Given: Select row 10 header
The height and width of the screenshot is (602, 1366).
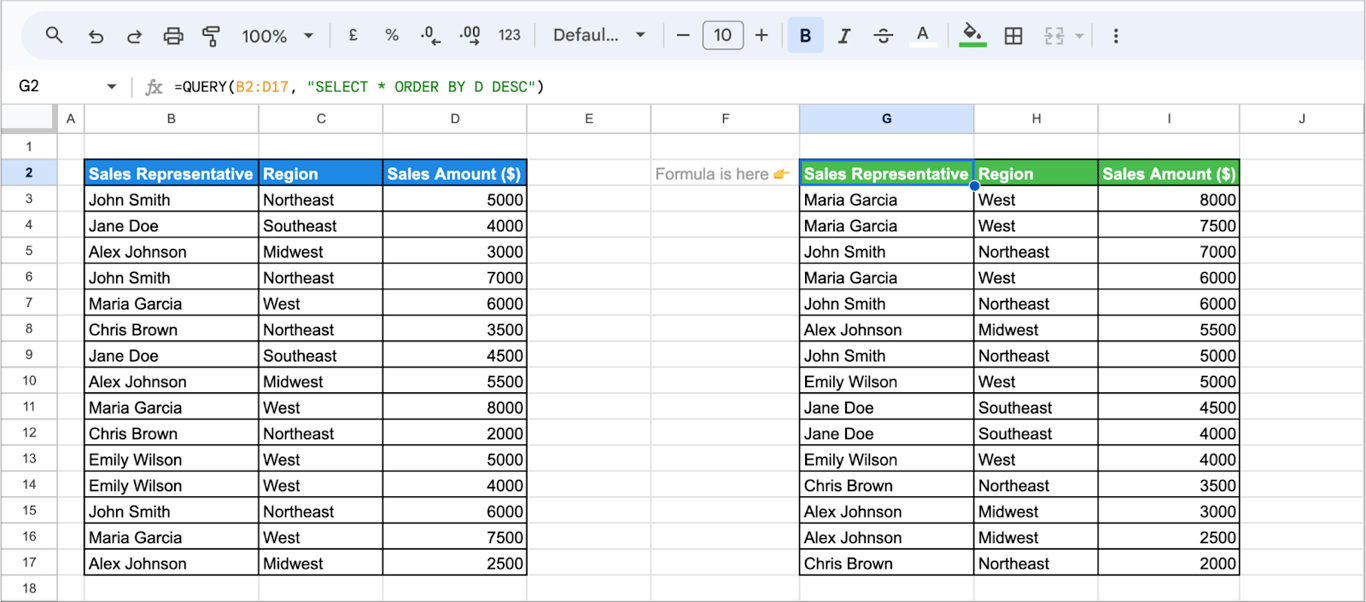Looking at the screenshot, I should [x=29, y=381].
